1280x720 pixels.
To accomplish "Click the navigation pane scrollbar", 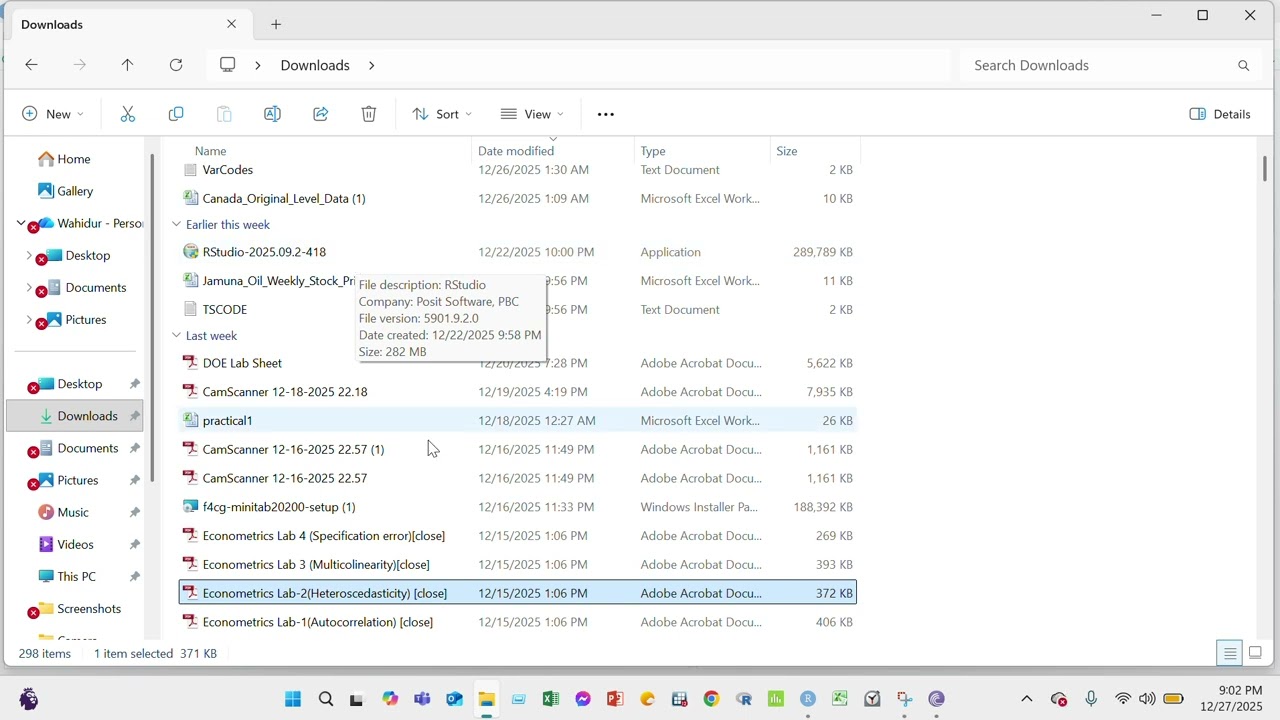I will point(153,318).
